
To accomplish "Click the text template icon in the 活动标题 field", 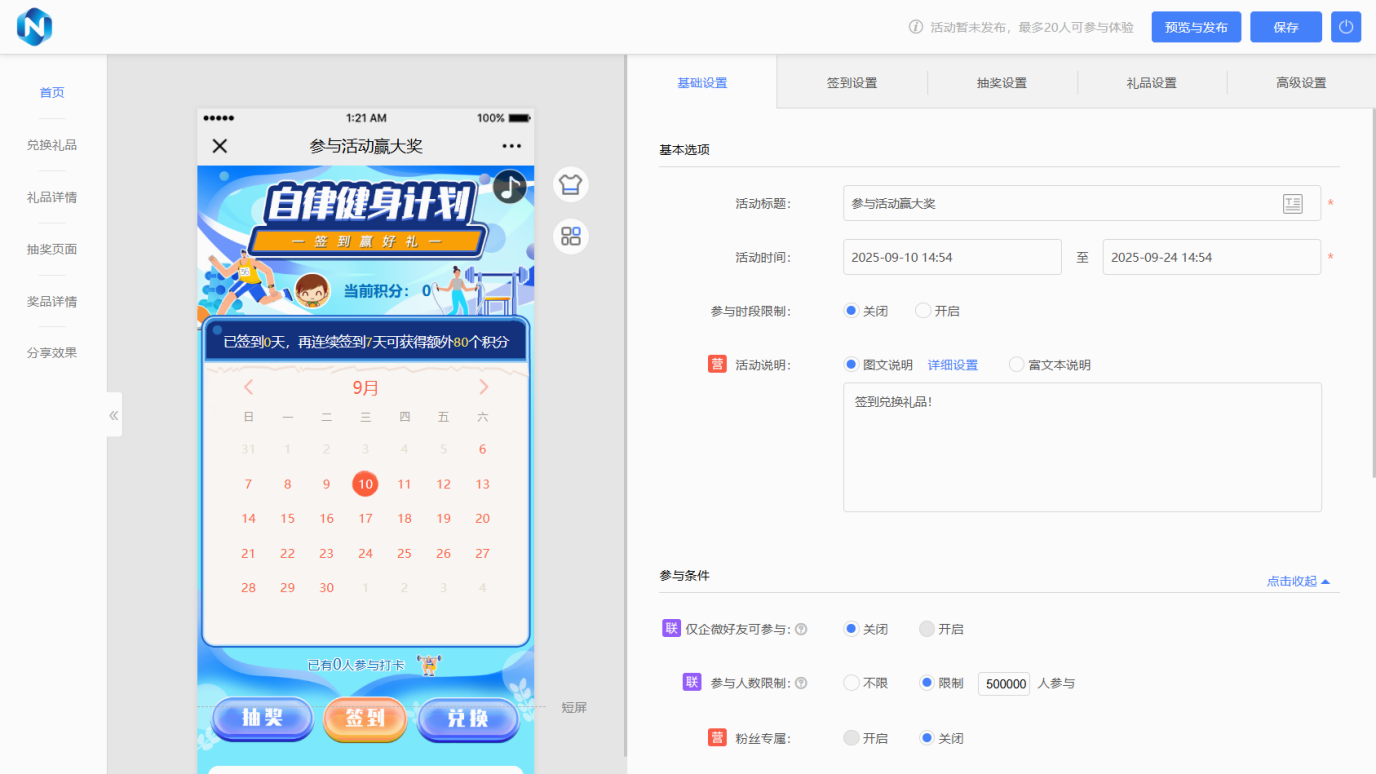I will click(1293, 203).
